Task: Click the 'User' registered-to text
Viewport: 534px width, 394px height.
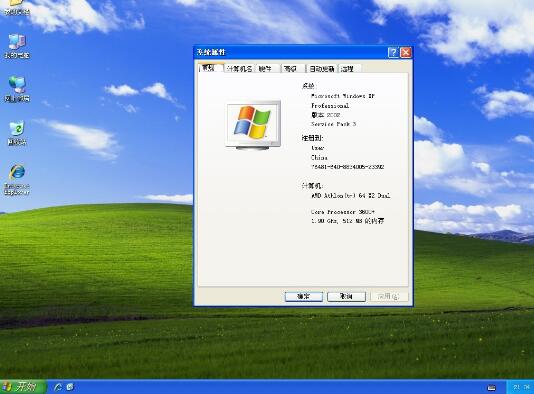Action: point(317,148)
